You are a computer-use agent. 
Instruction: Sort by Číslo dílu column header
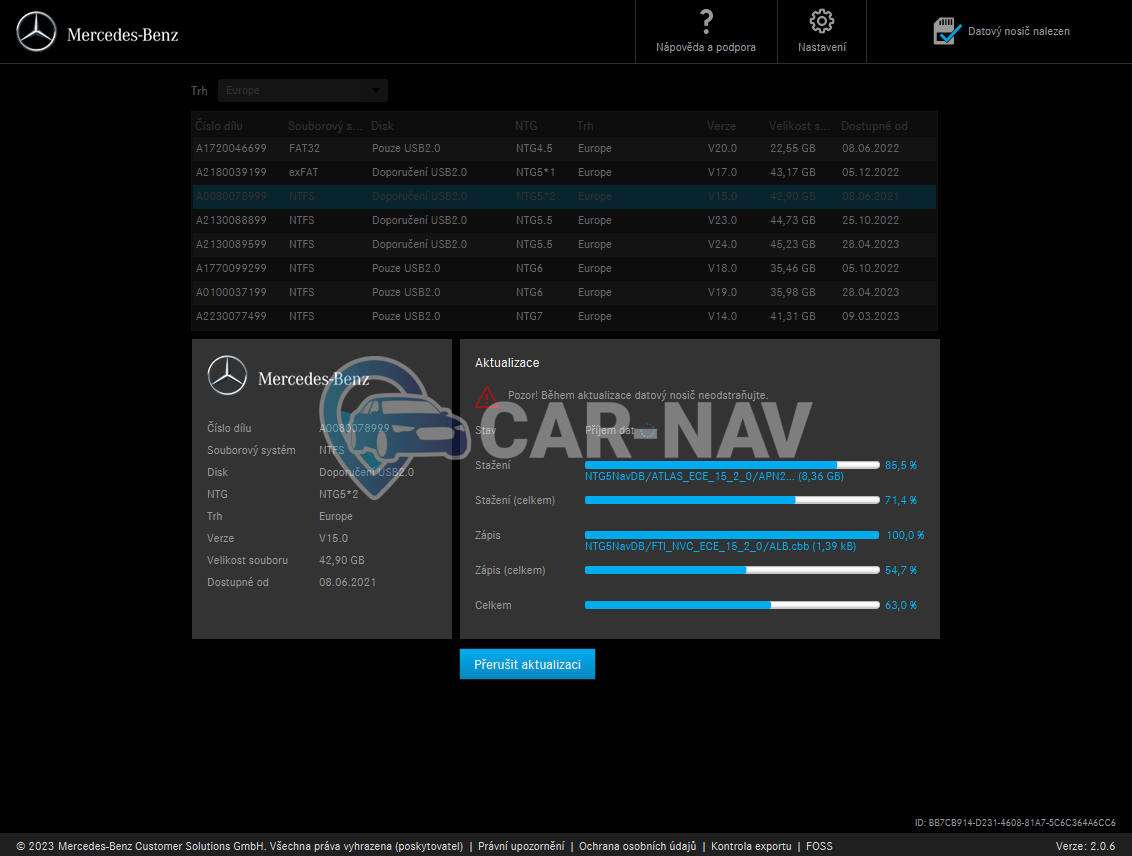pos(219,126)
